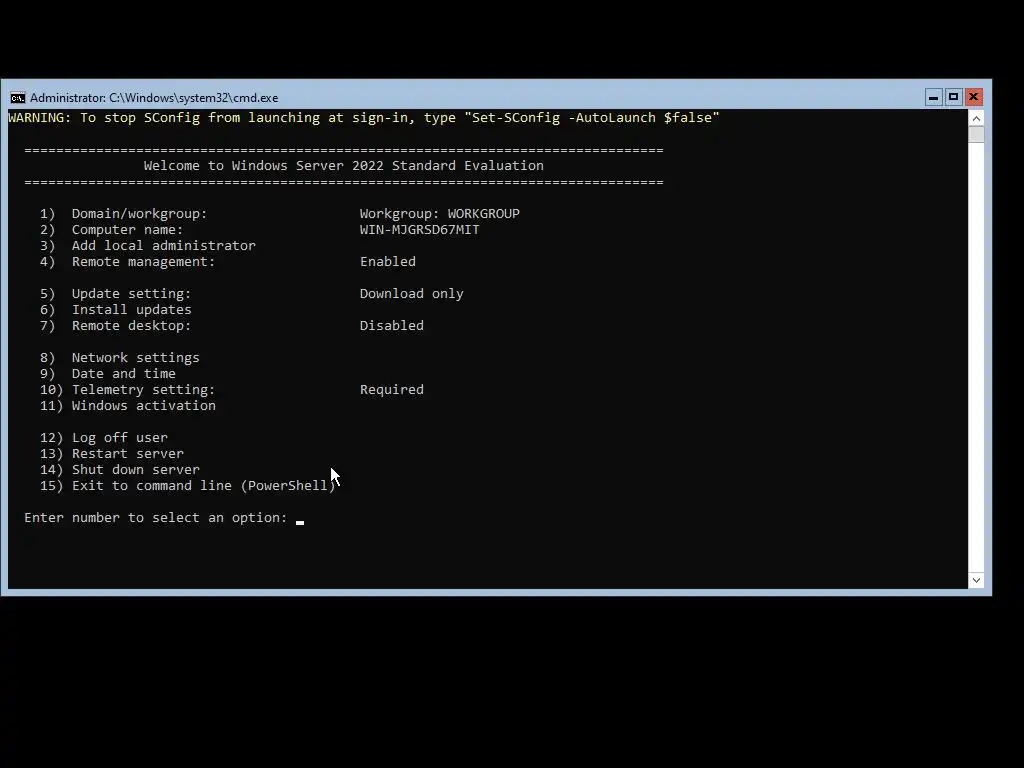This screenshot has height=768, width=1024.
Task: Click 'Add local administrator' option
Action: (x=148, y=246)
